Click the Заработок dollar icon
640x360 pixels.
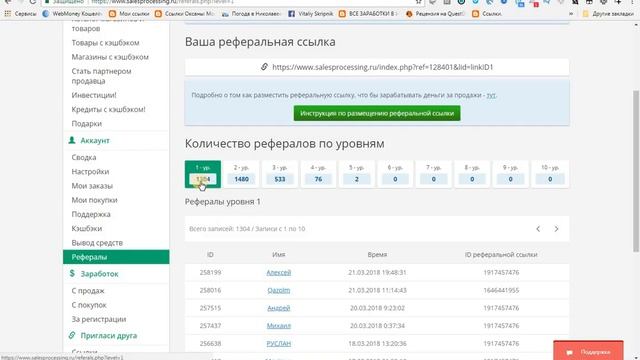(72, 273)
